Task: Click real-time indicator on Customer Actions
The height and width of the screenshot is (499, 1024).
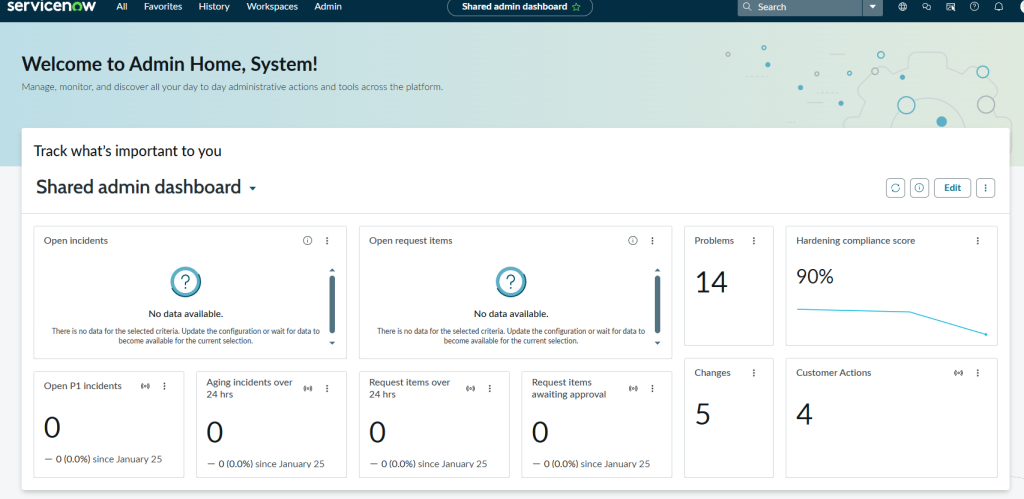Action: [x=959, y=373]
